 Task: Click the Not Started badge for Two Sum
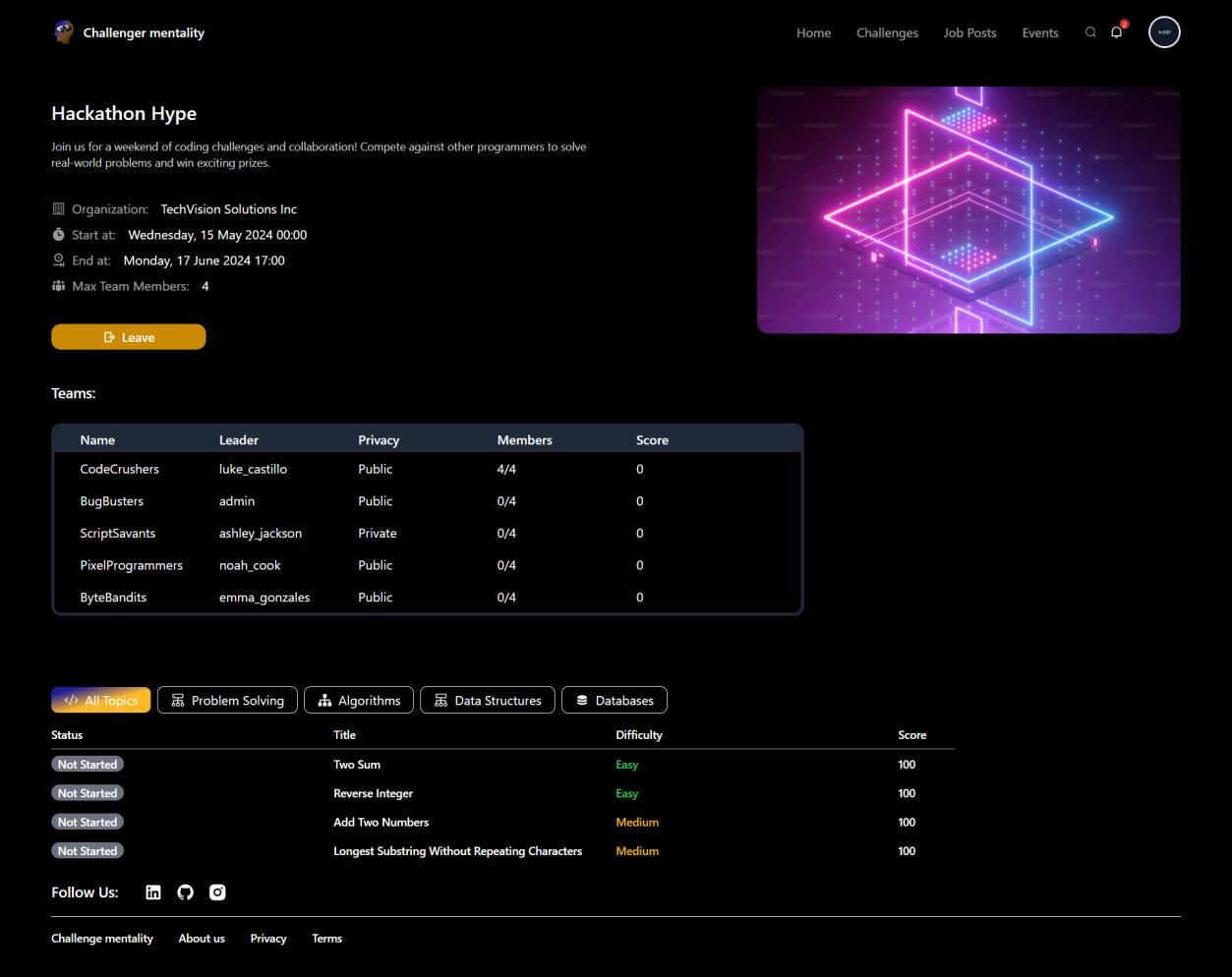pyautogui.click(x=88, y=765)
